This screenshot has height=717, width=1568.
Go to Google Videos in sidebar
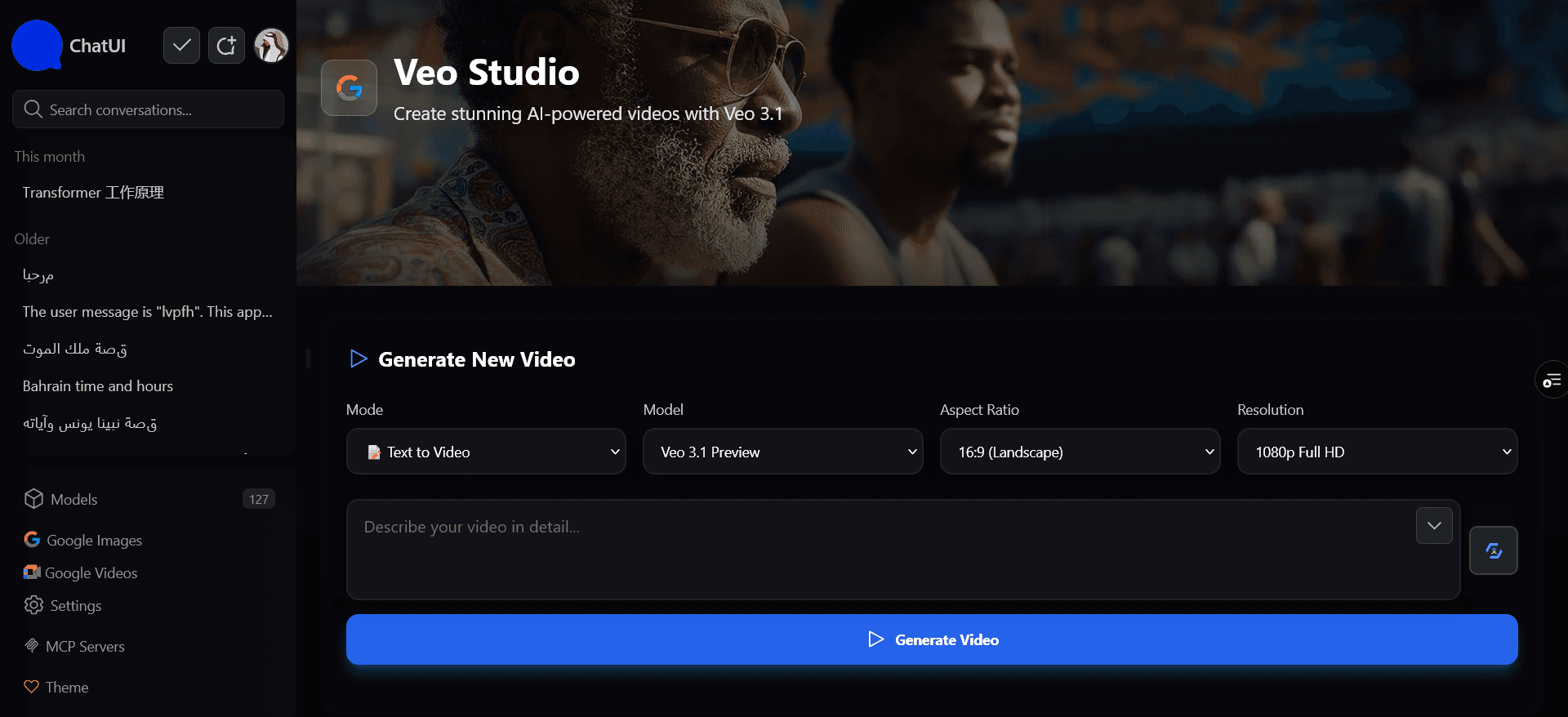click(91, 572)
